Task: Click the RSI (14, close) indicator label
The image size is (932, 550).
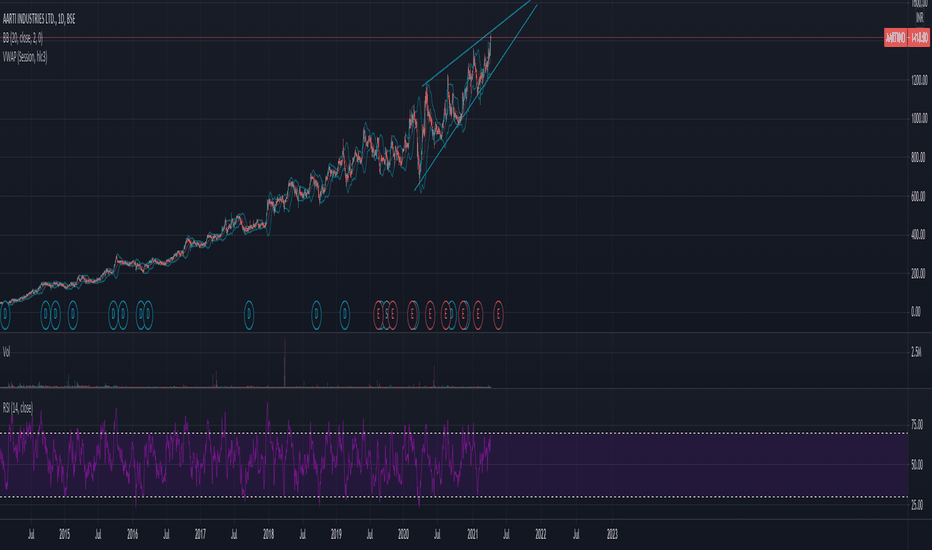Action: tap(18, 408)
